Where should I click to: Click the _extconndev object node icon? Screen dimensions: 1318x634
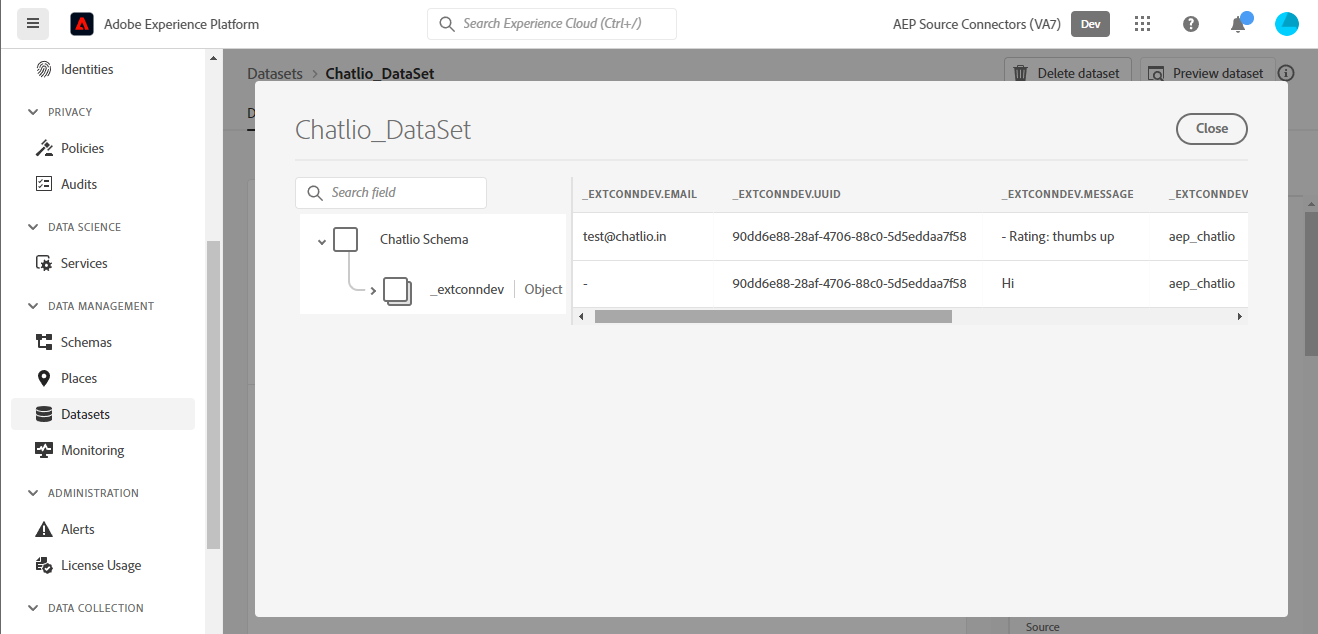(398, 290)
